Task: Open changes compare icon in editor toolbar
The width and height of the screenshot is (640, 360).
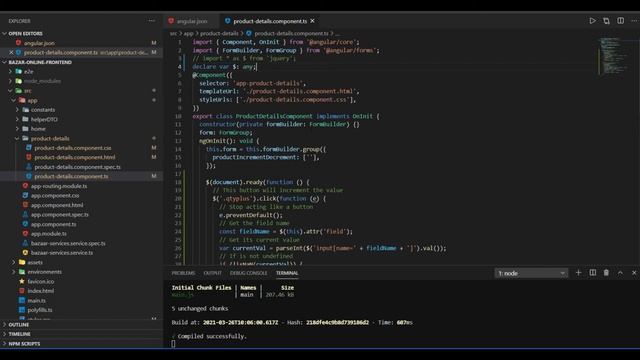Action: (x=606, y=21)
